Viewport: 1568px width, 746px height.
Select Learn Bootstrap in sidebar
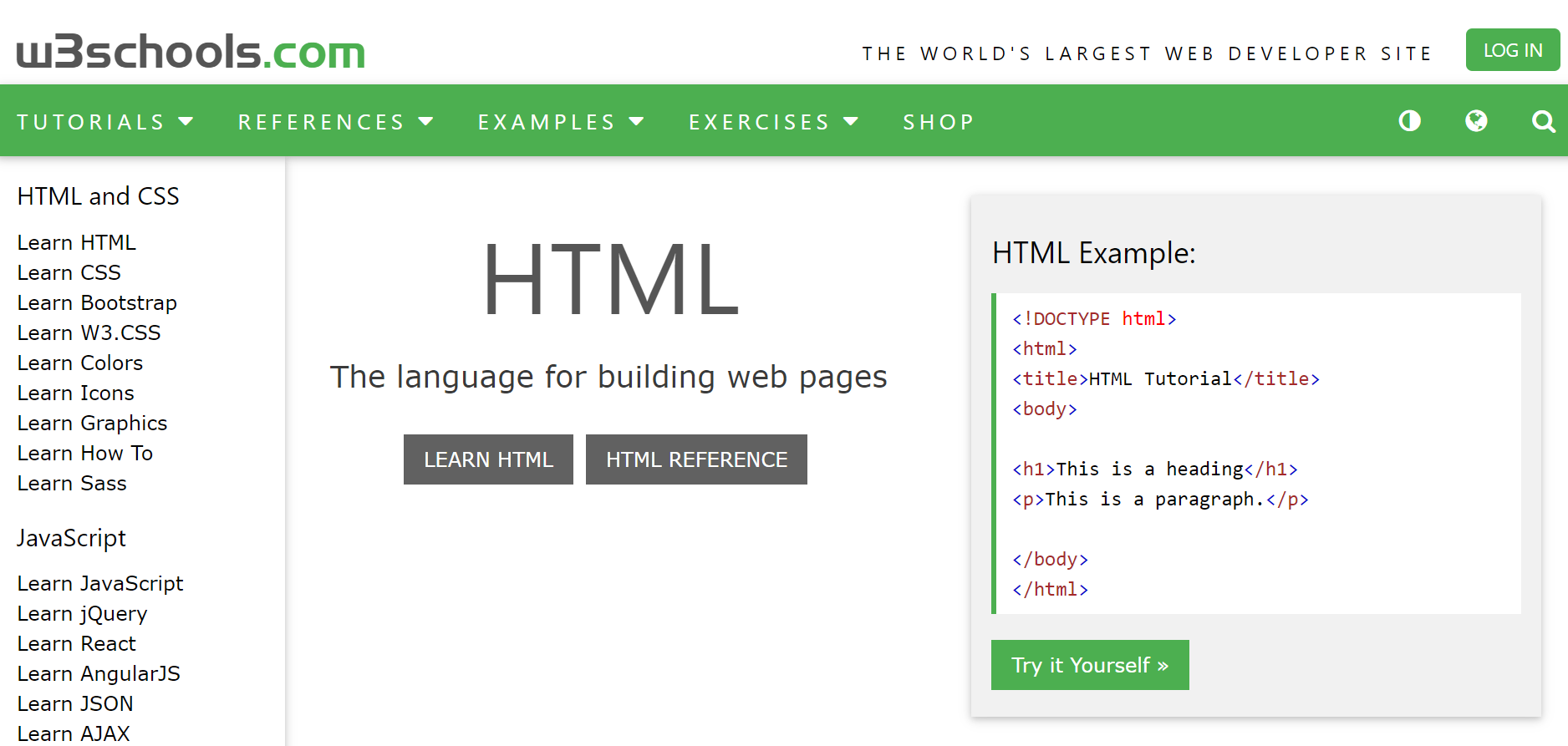[x=97, y=302]
